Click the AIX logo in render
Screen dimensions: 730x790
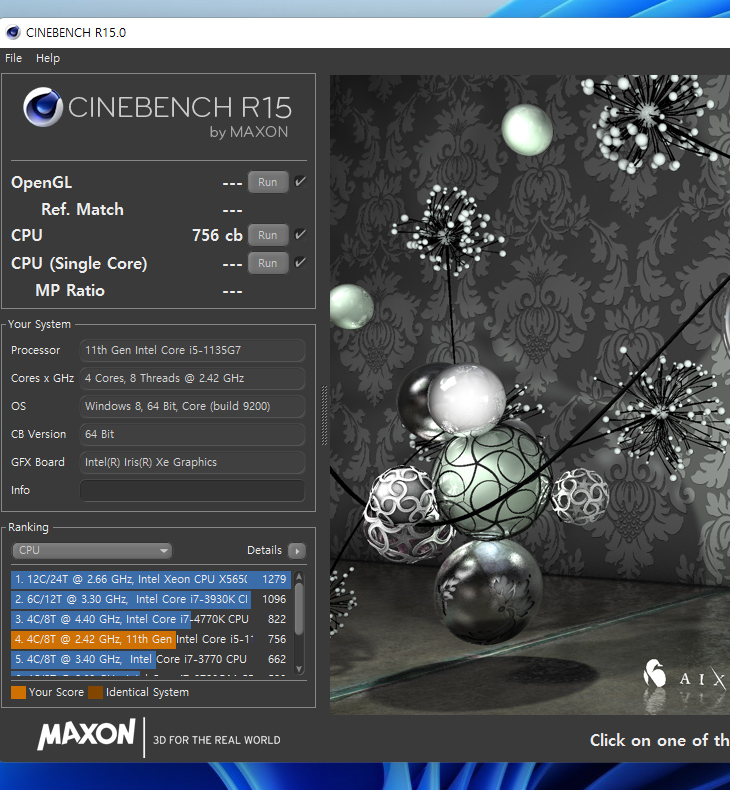686,676
